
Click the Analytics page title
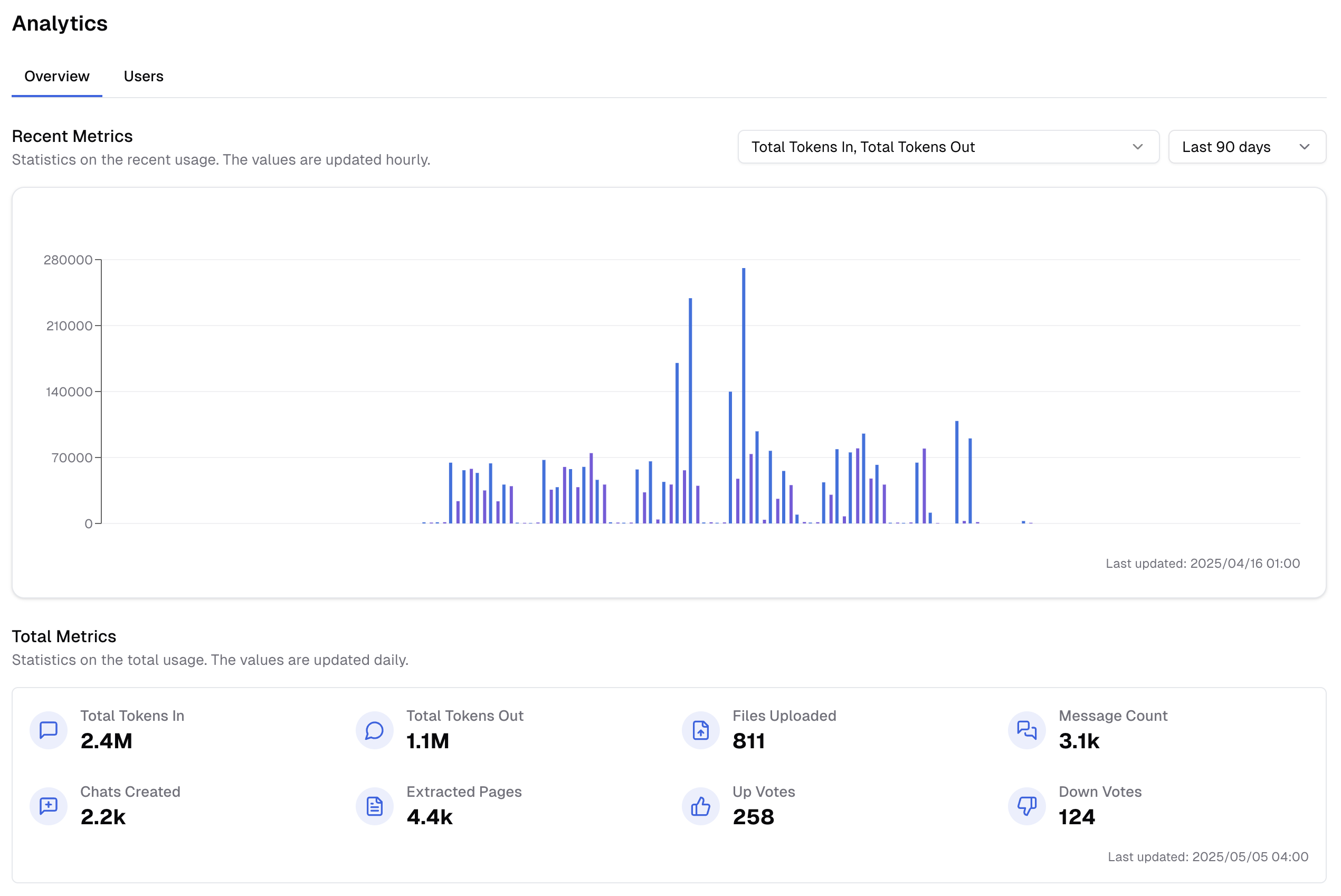pyautogui.click(x=60, y=23)
